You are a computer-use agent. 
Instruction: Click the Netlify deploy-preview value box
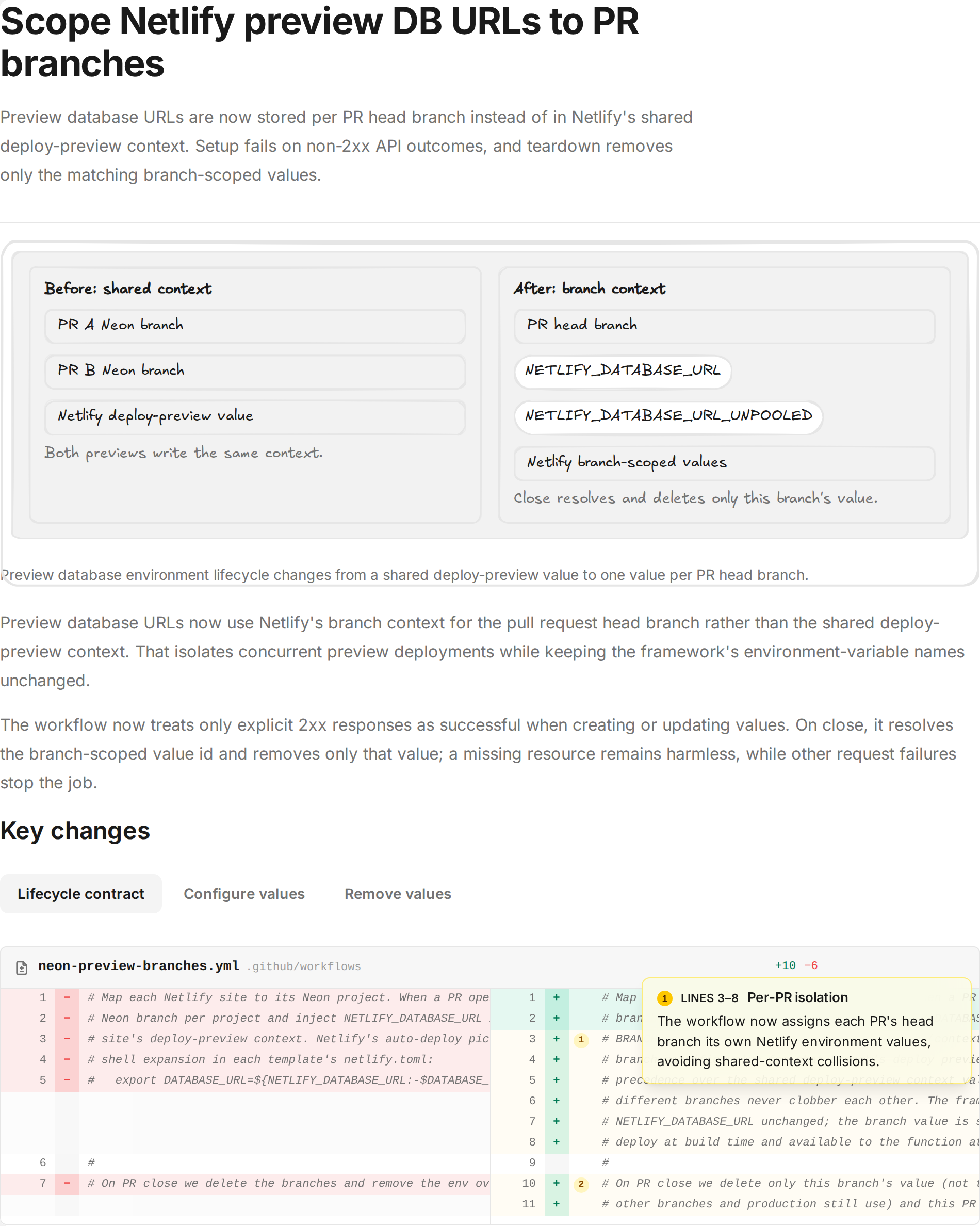pos(255,417)
